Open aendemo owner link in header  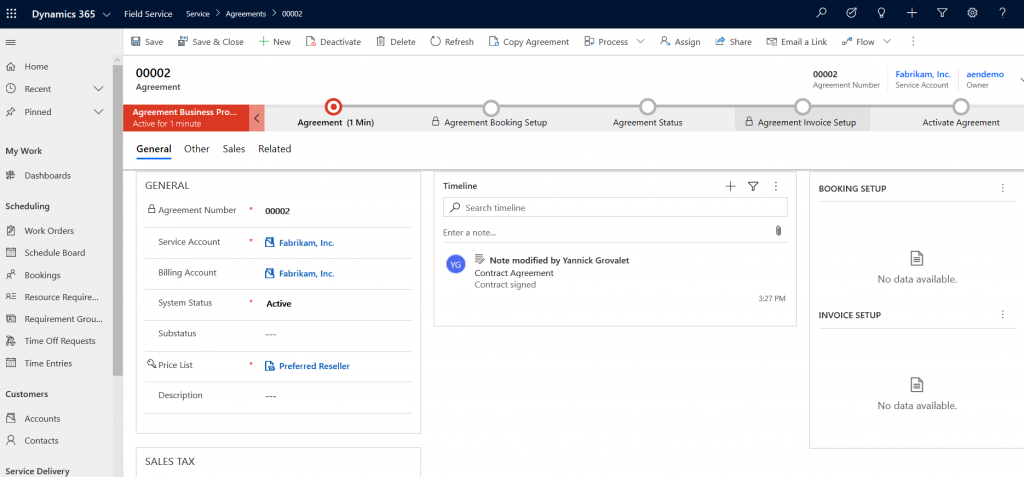click(985, 74)
